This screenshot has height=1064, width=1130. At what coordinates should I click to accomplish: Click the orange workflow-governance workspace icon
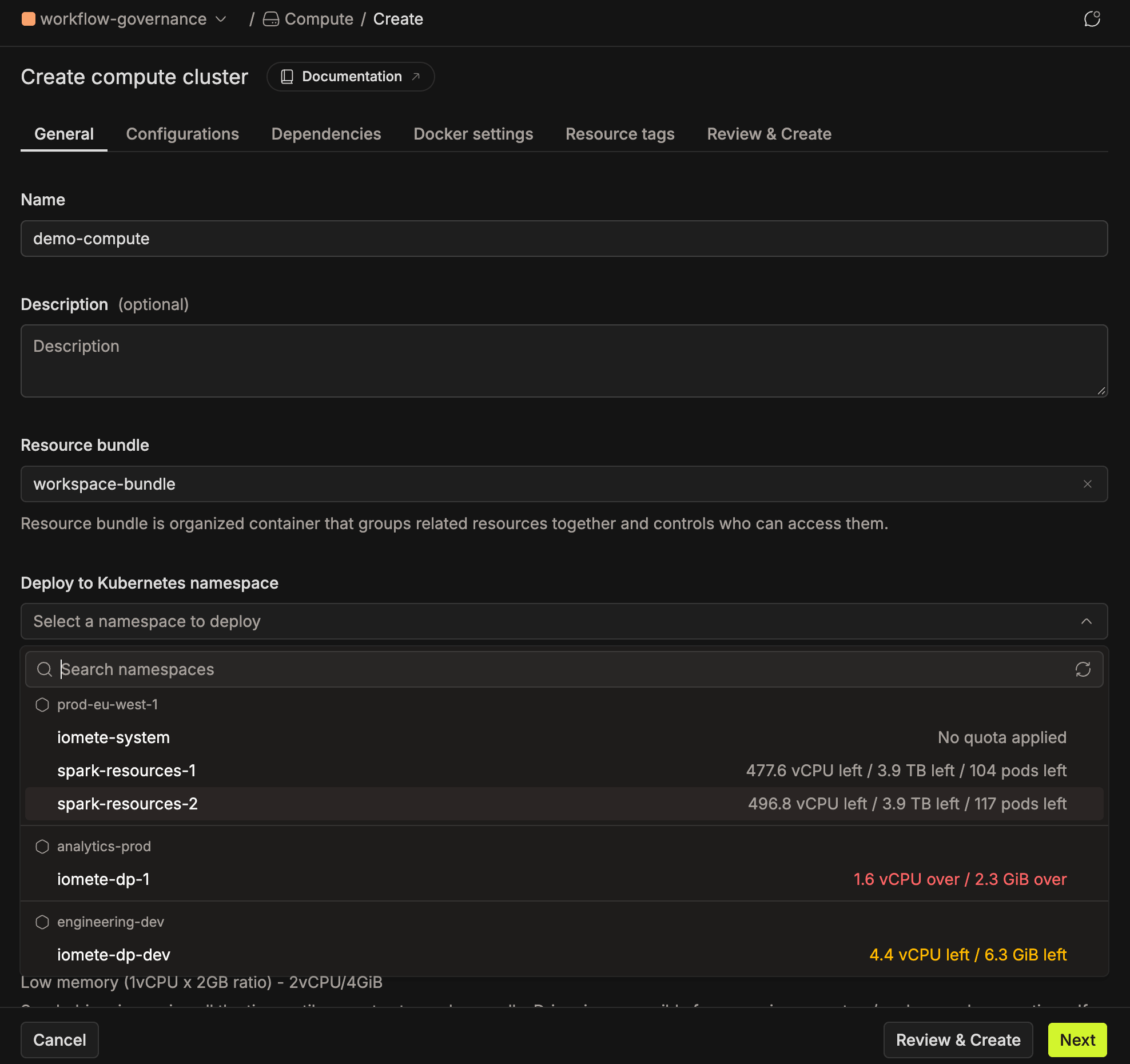[29, 19]
